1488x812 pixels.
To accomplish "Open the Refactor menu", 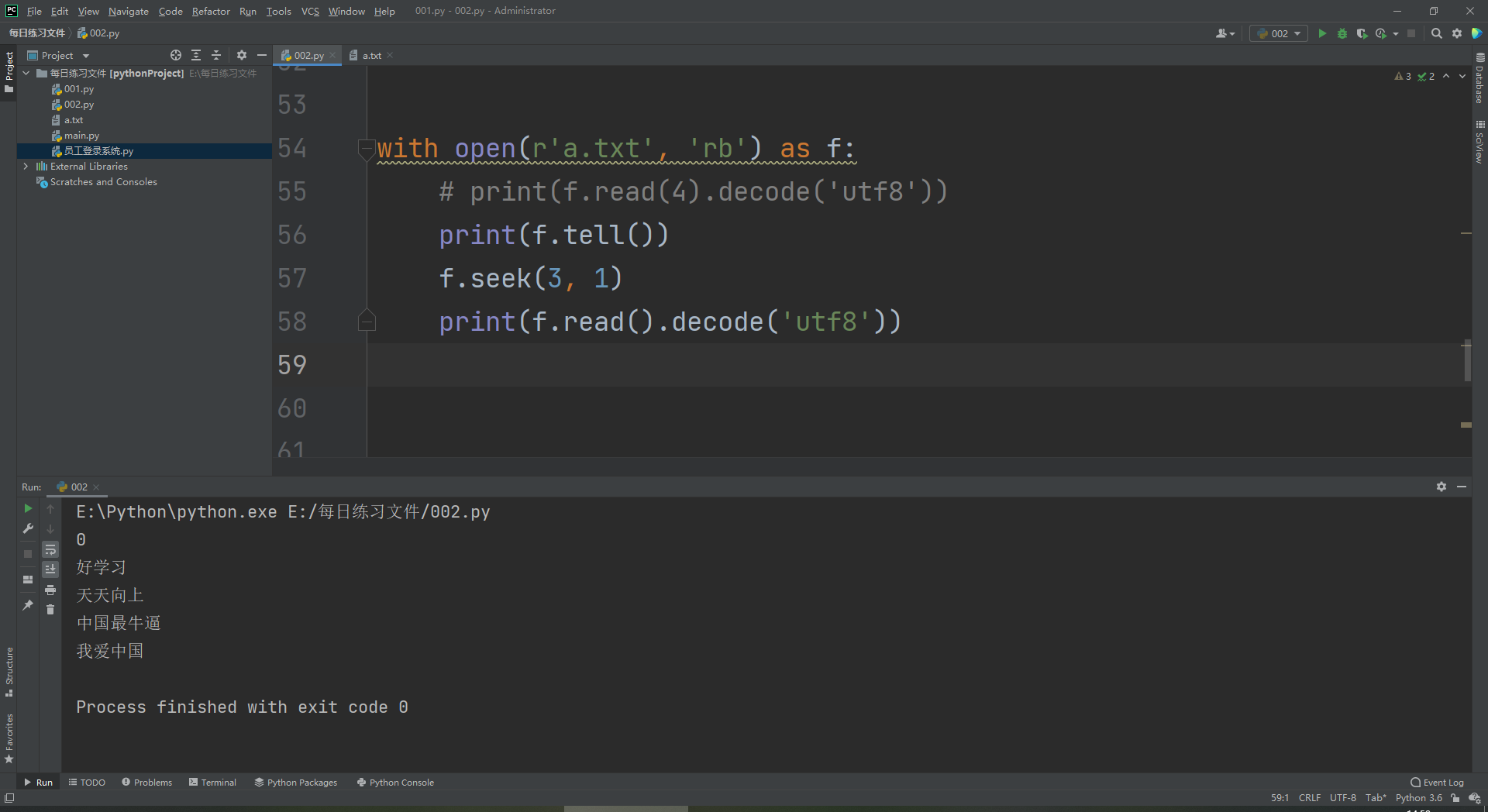I will (x=211, y=11).
